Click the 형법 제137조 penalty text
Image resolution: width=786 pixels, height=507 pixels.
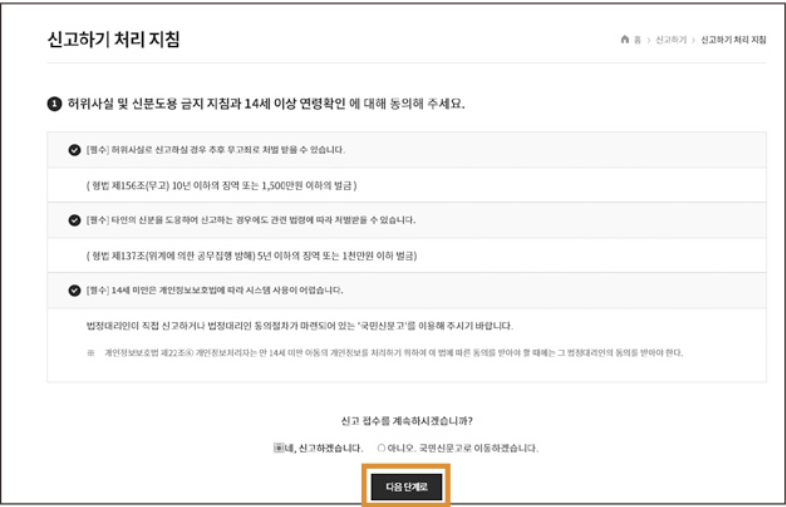point(252,256)
